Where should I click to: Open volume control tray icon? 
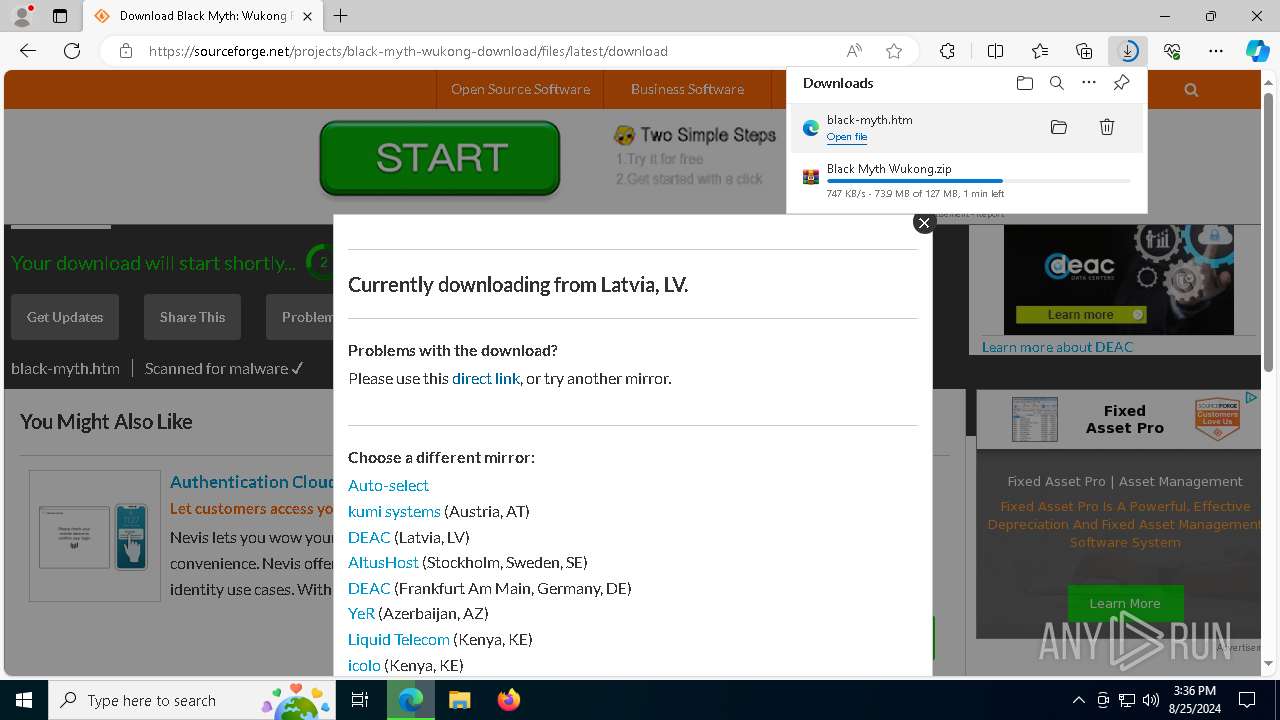1151,700
